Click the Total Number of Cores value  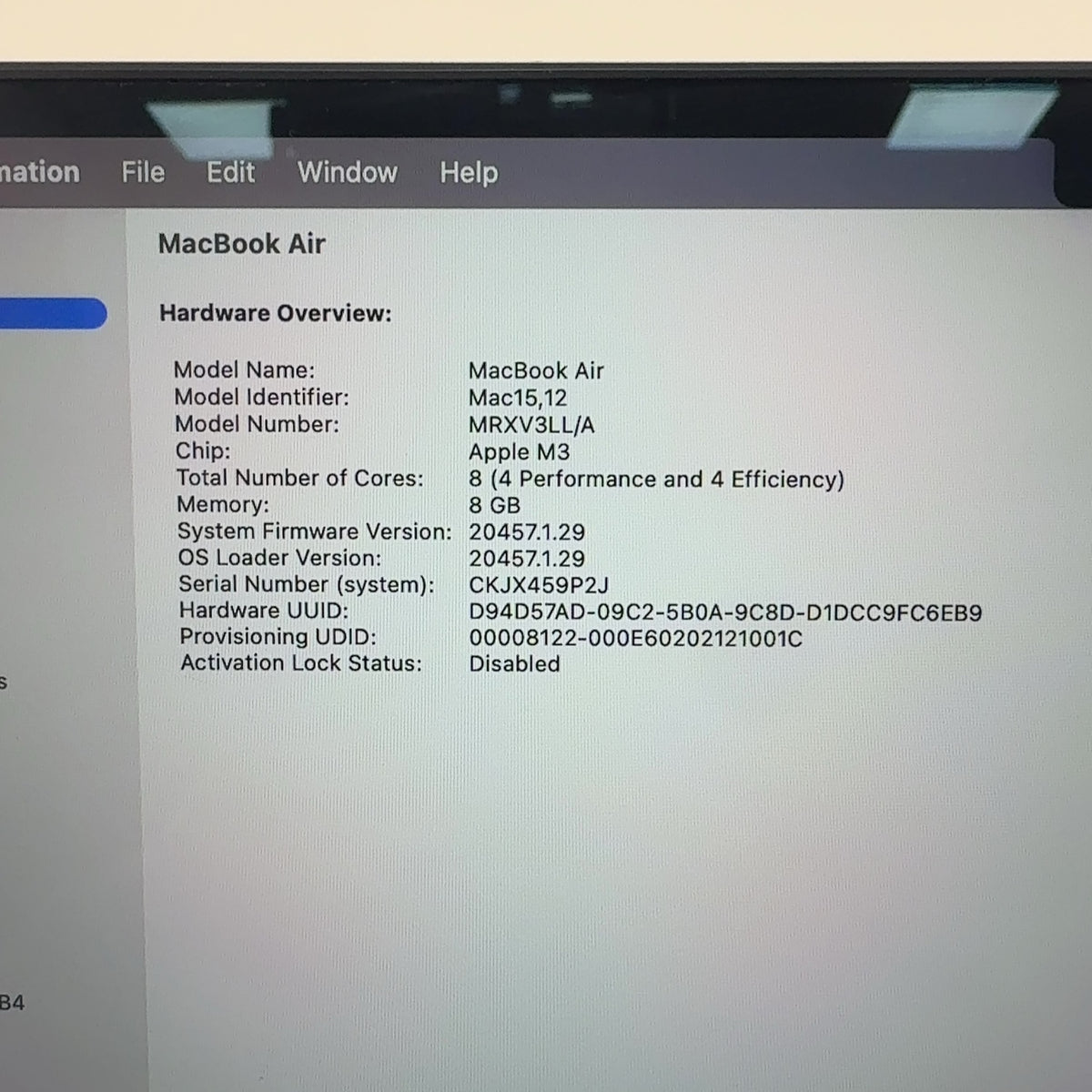pyautogui.click(x=656, y=480)
